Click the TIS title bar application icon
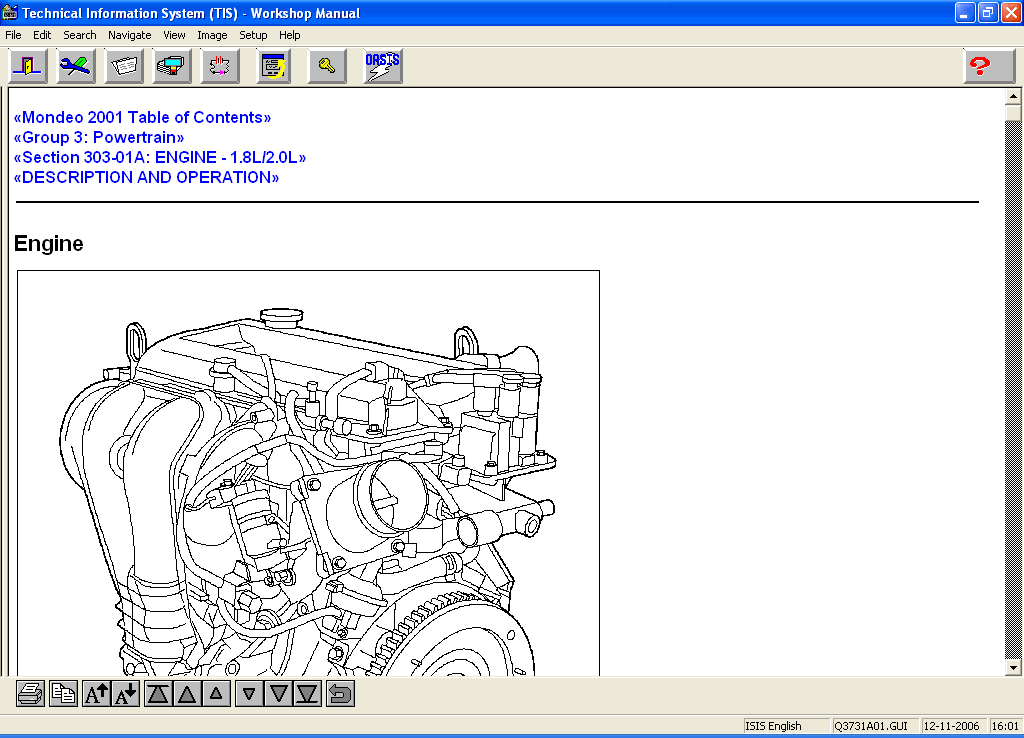This screenshot has height=738, width=1024. pyautogui.click(x=10, y=13)
